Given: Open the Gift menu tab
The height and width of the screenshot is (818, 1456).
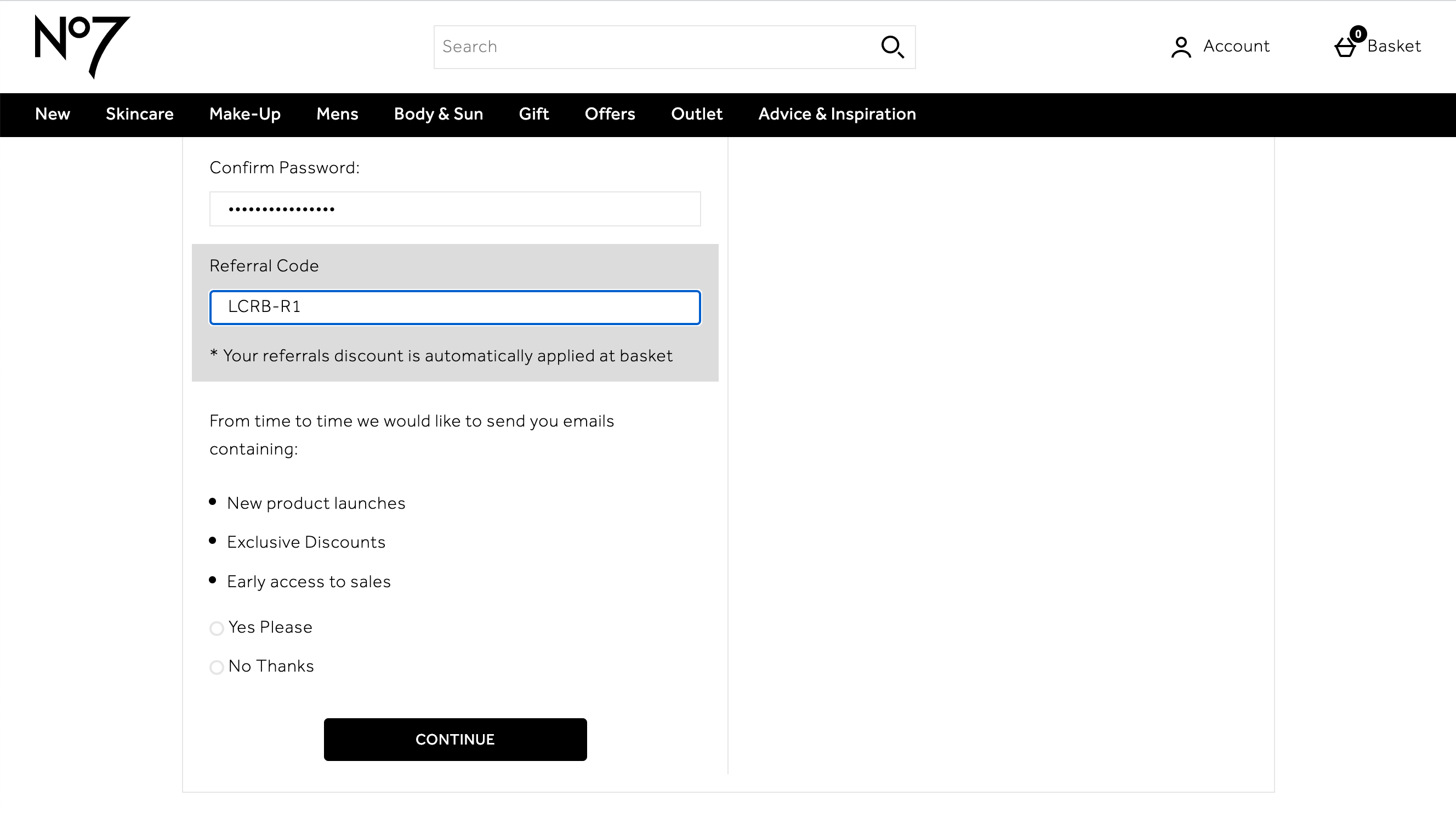Looking at the screenshot, I should click(x=534, y=114).
